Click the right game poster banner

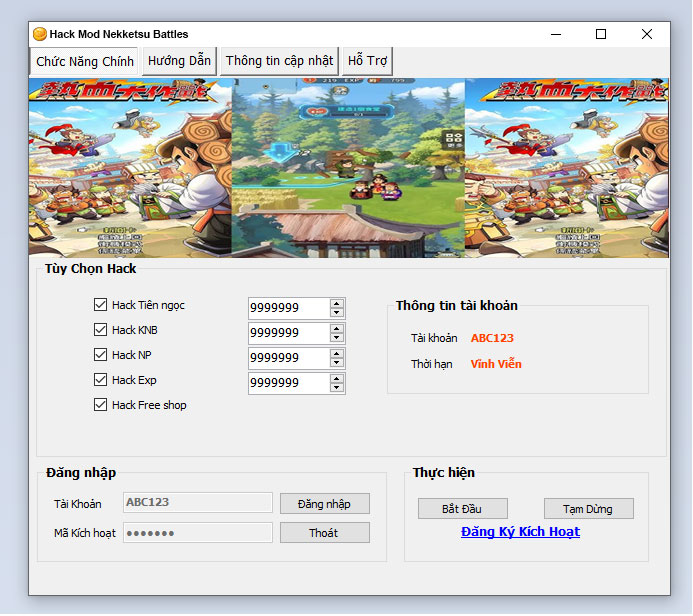click(x=567, y=168)
